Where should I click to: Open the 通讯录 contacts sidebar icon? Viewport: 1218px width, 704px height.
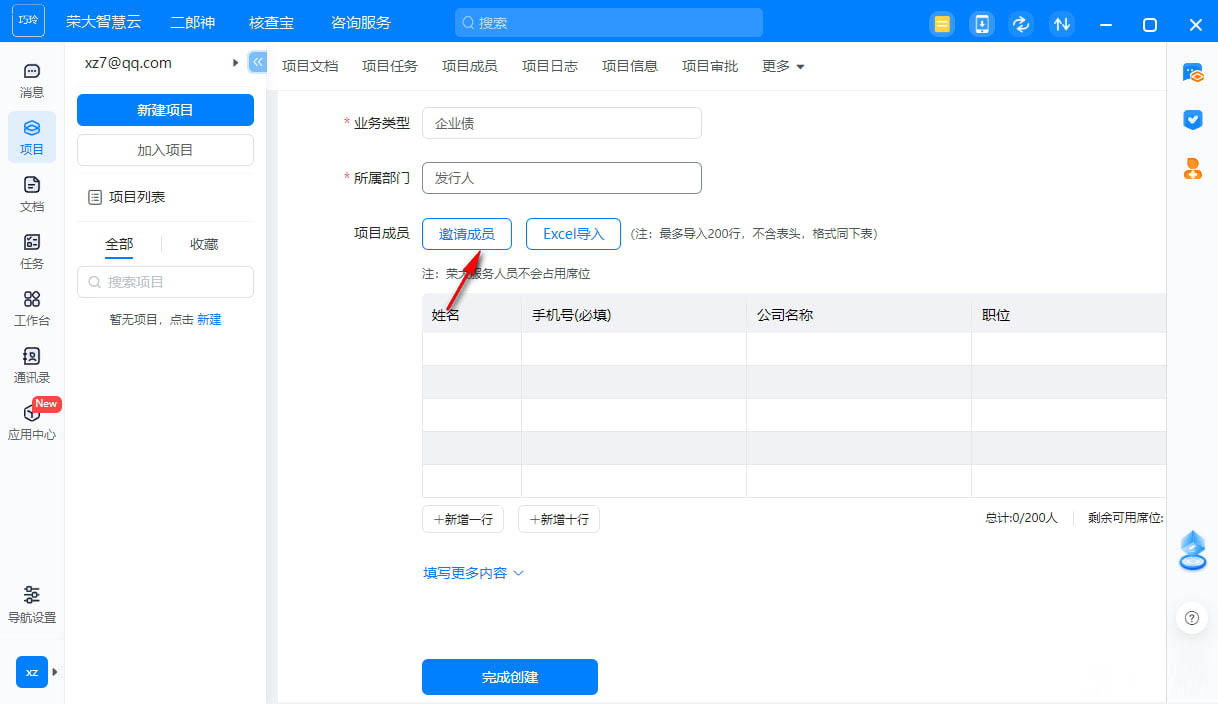coord(32,365)
